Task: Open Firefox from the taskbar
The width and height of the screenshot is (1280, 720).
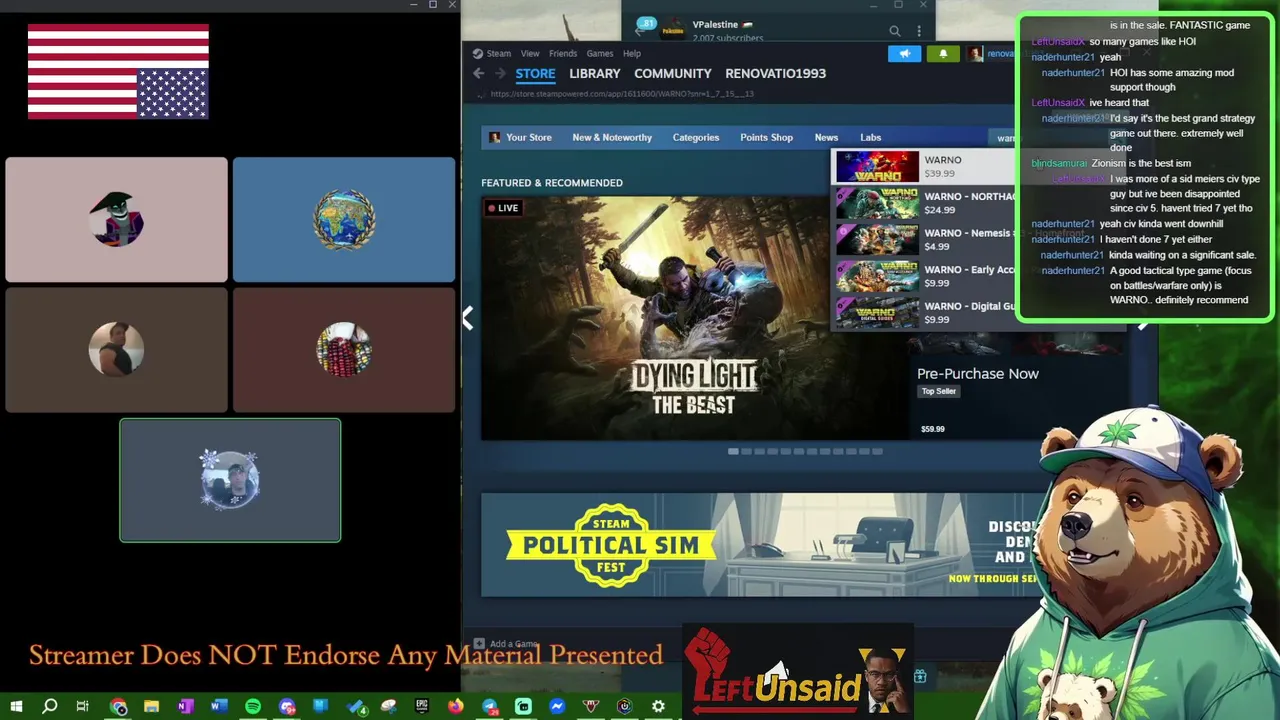Action: (x=456, y=706)
